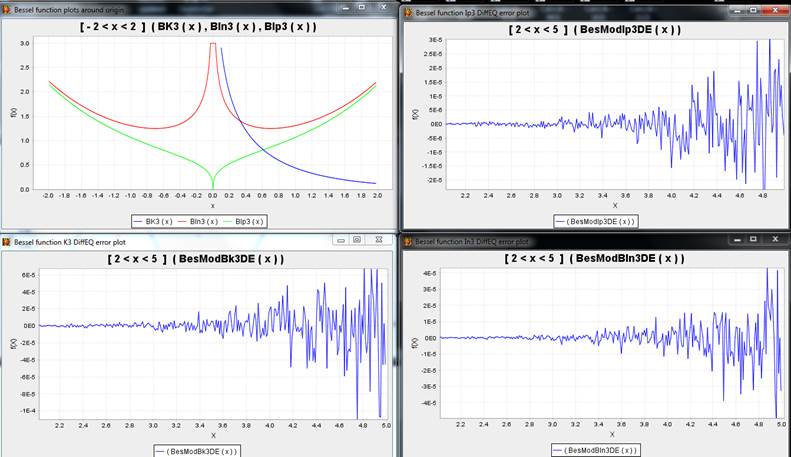The width and height of the screenshot is (791, 457).
Task: Click the '2.5E-5' y-axis tick in the Ip3 plot
Action: click(434, 54)
